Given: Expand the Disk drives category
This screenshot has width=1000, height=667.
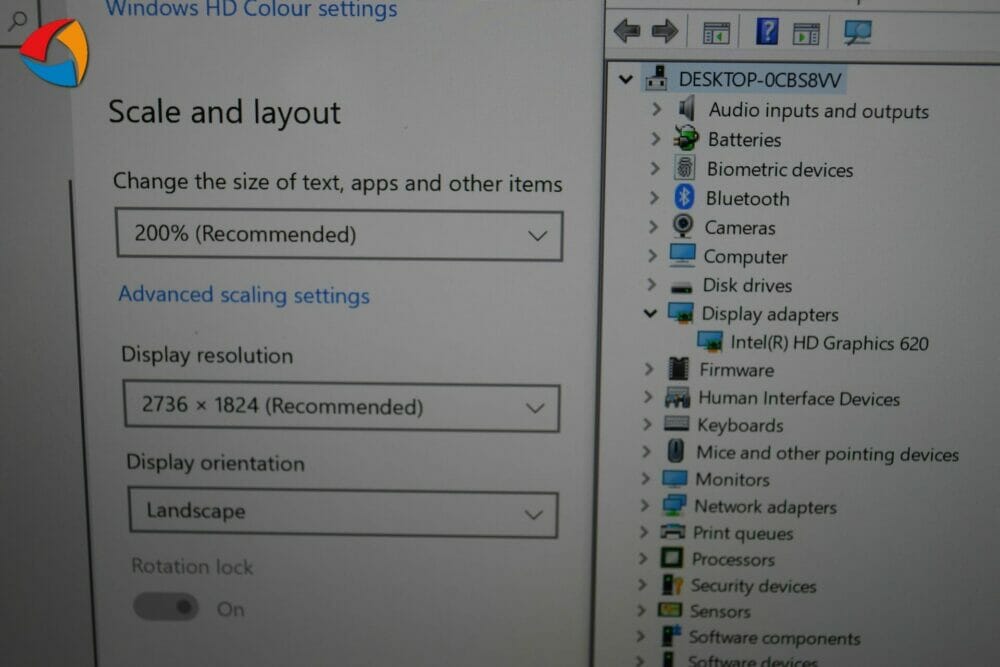Looking at the screenshot, I should coord(651,284).
